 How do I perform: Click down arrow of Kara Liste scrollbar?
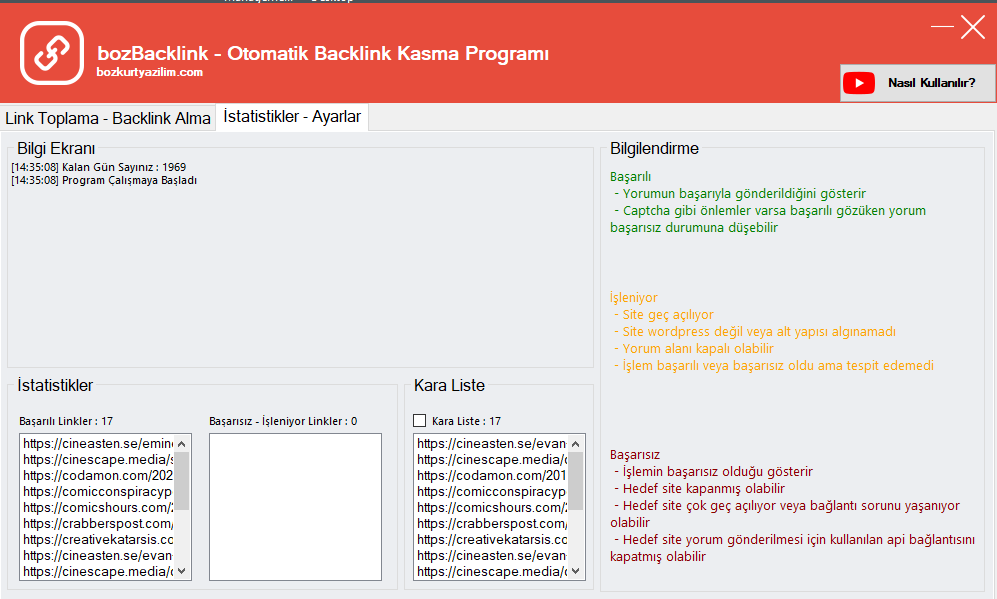coord(576,570)
